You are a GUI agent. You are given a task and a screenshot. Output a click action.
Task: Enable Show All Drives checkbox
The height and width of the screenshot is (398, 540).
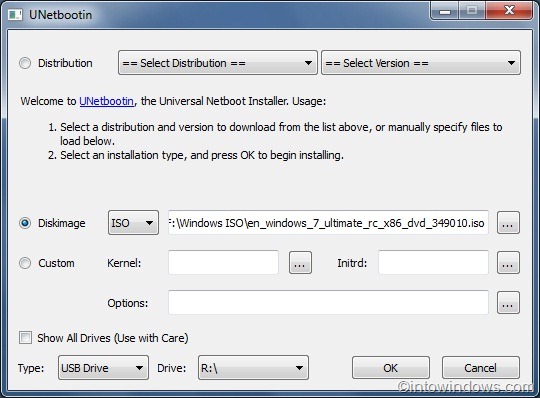click(25, 338)
